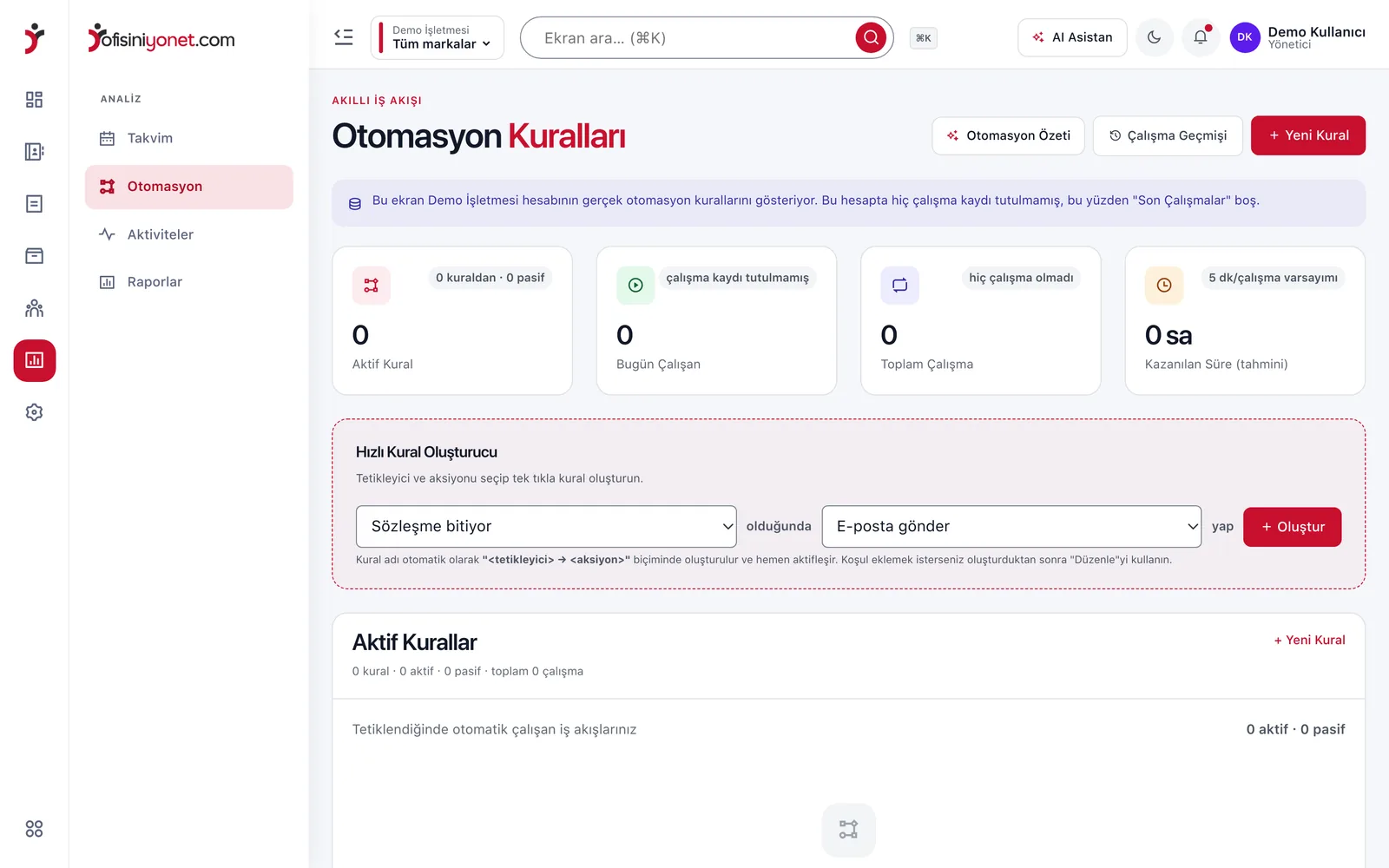
Task: Click the workflow placeholder icon in empty list
Action: point(848,830)
